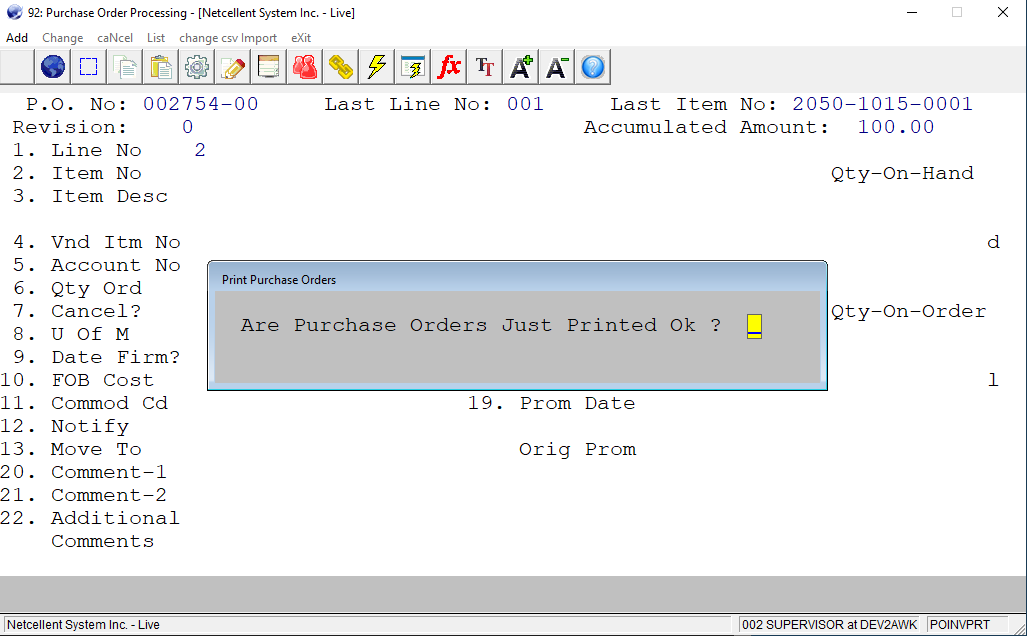The image size is (1027, 636).
Task: Maximize the Purchase Order Processing window
Action: (957, 12)
